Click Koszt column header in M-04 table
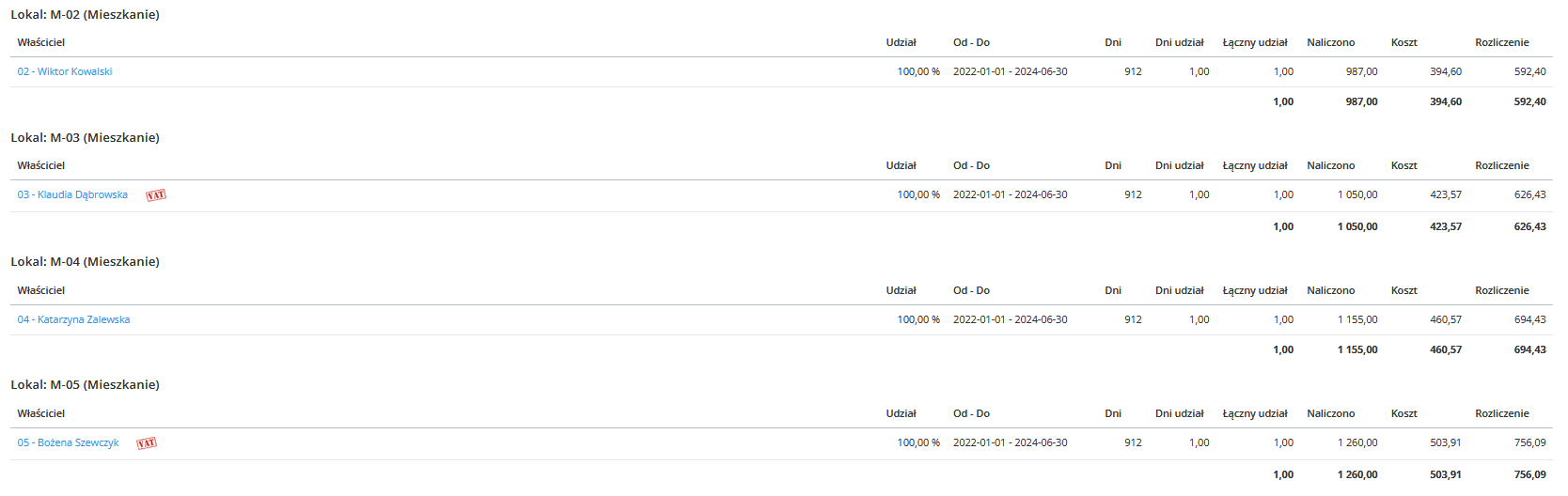 pyautogui.click(x=1403, y=290)
